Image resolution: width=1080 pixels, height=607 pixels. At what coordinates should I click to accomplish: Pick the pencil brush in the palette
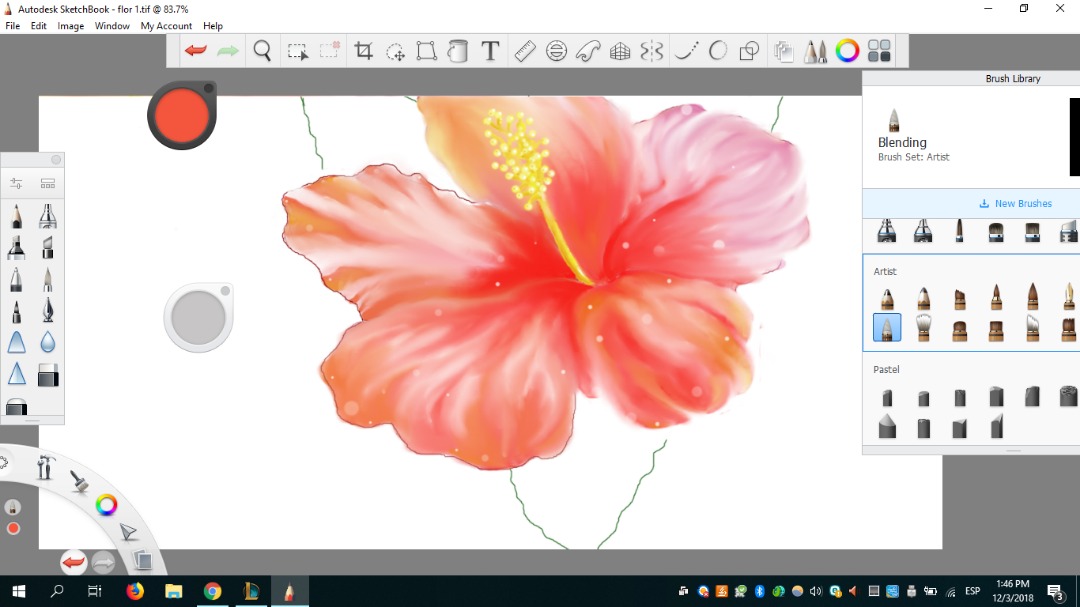click(x=16, y=216)
